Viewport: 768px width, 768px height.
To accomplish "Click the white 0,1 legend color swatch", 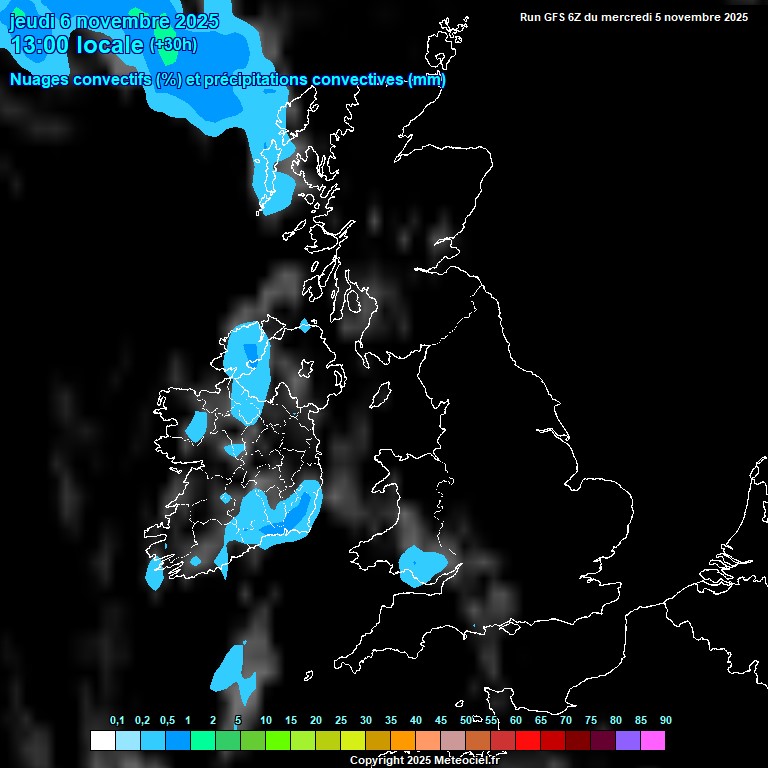I will 102,741.
